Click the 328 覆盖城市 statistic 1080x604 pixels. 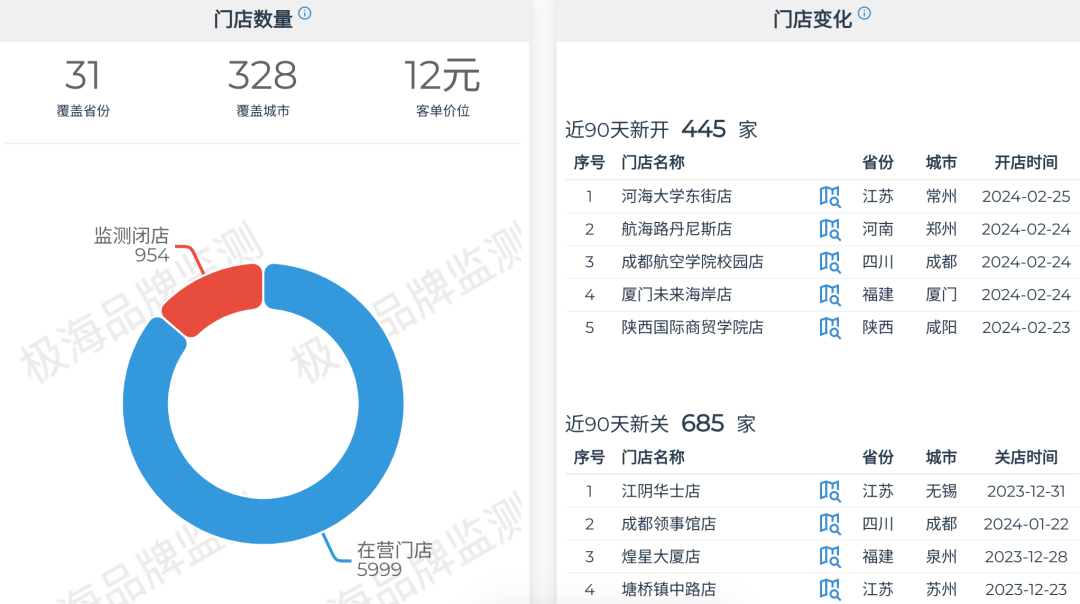click(262, 88)
